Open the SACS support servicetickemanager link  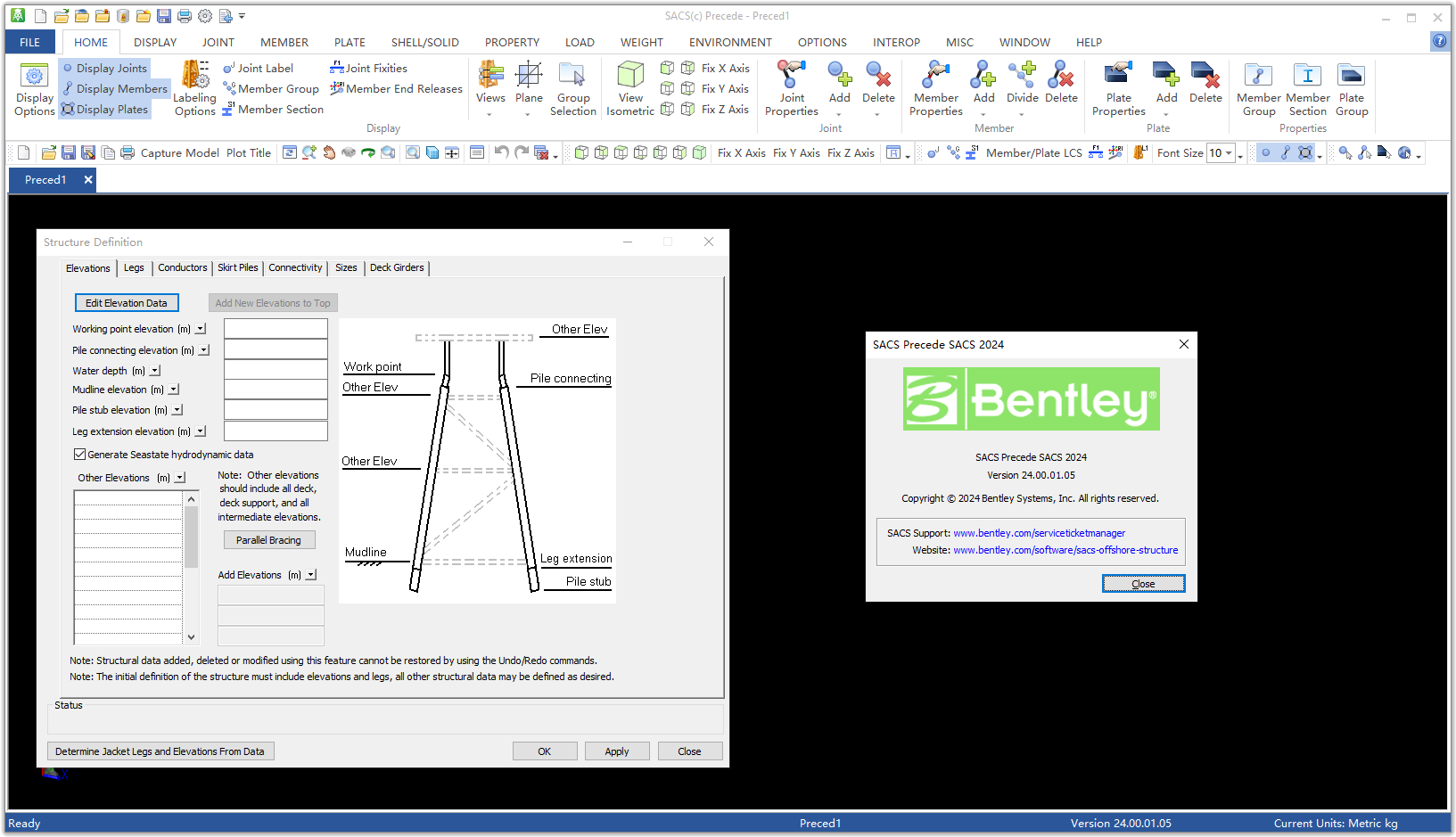coord(1040,533)
